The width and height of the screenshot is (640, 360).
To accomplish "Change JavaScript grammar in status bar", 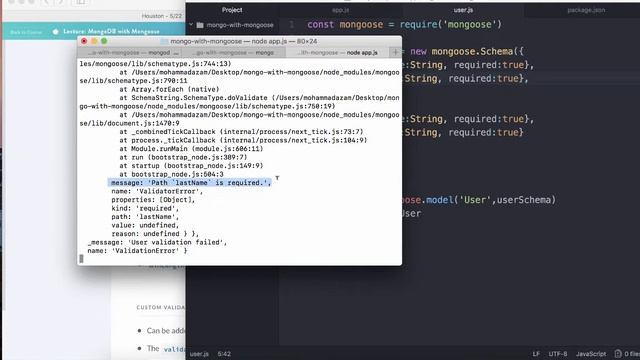I will pos(591,354).
